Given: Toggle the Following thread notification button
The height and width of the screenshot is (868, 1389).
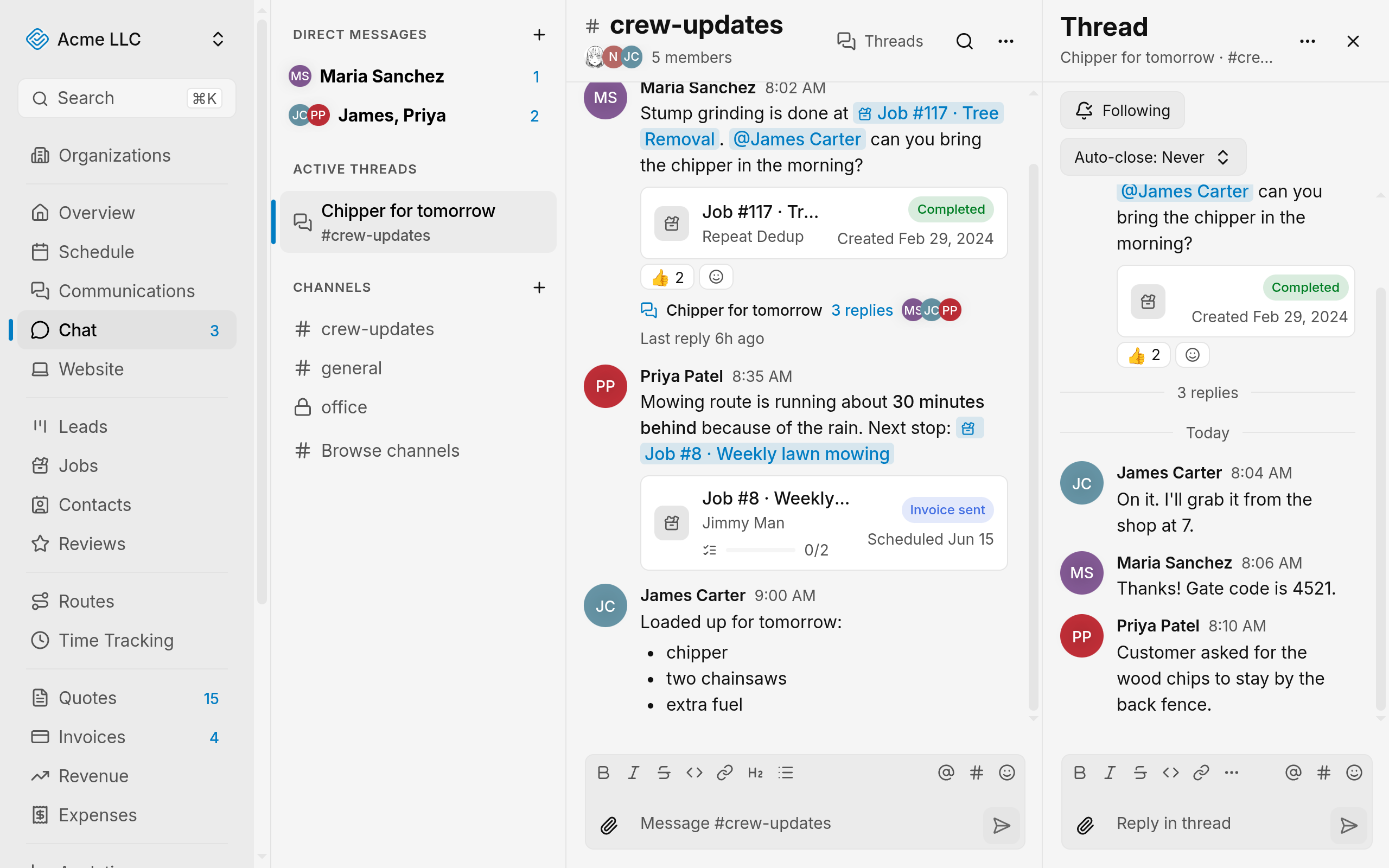Looking at the screenshot, I should [x=1122, y=110].
